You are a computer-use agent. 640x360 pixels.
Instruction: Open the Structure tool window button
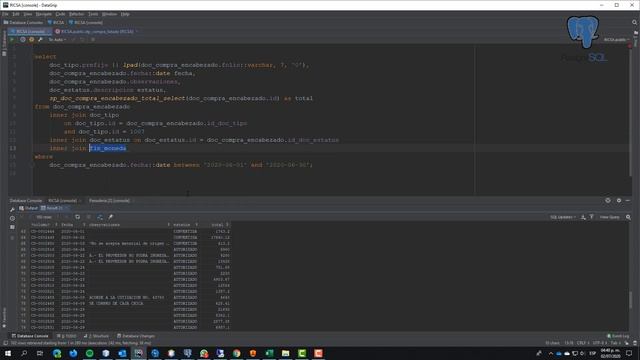[x=96, y=336]
